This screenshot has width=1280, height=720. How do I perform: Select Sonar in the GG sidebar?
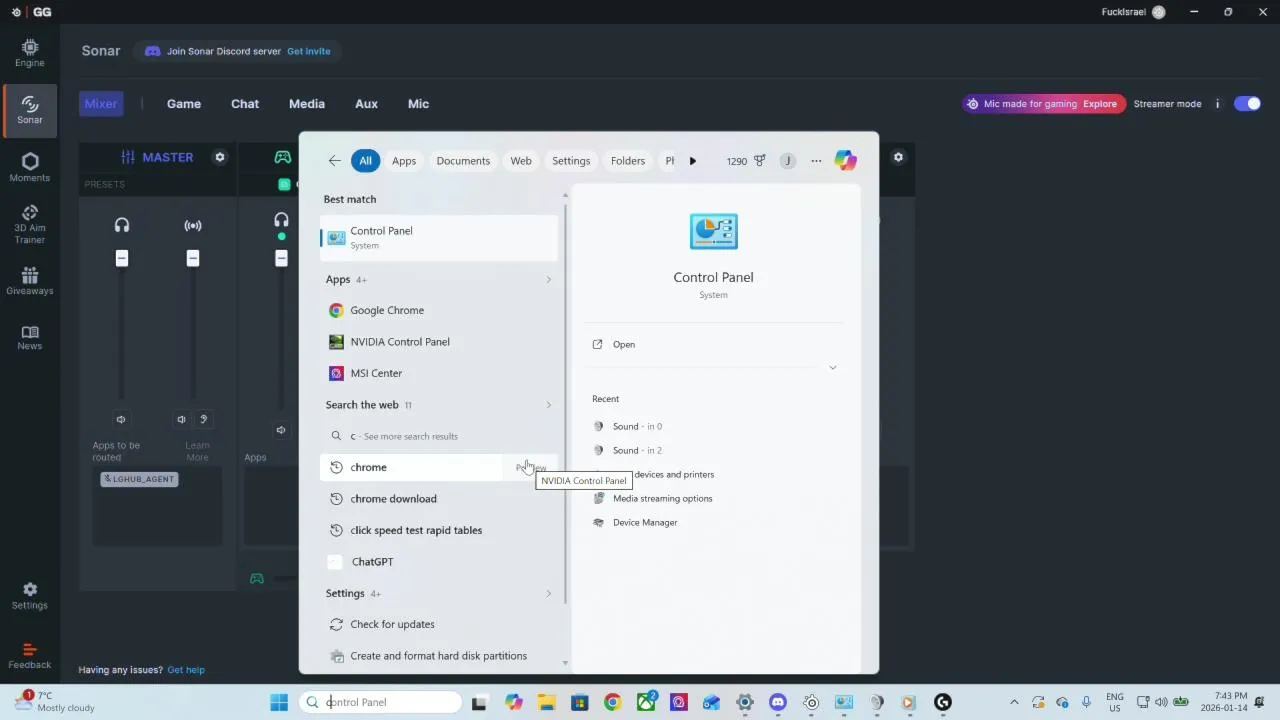29,110
